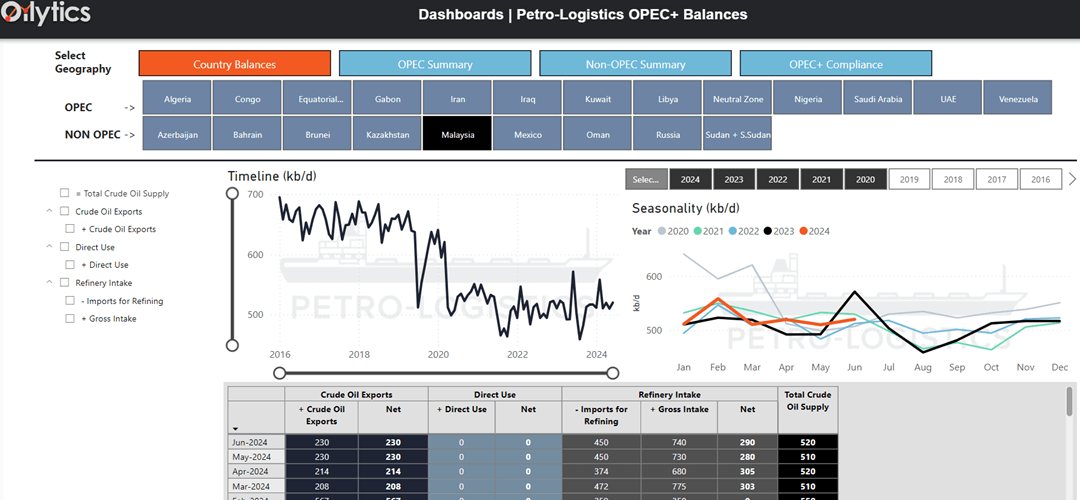Select Neutral Zone button
Viewport: 1080px width, 500px height.
738,98
